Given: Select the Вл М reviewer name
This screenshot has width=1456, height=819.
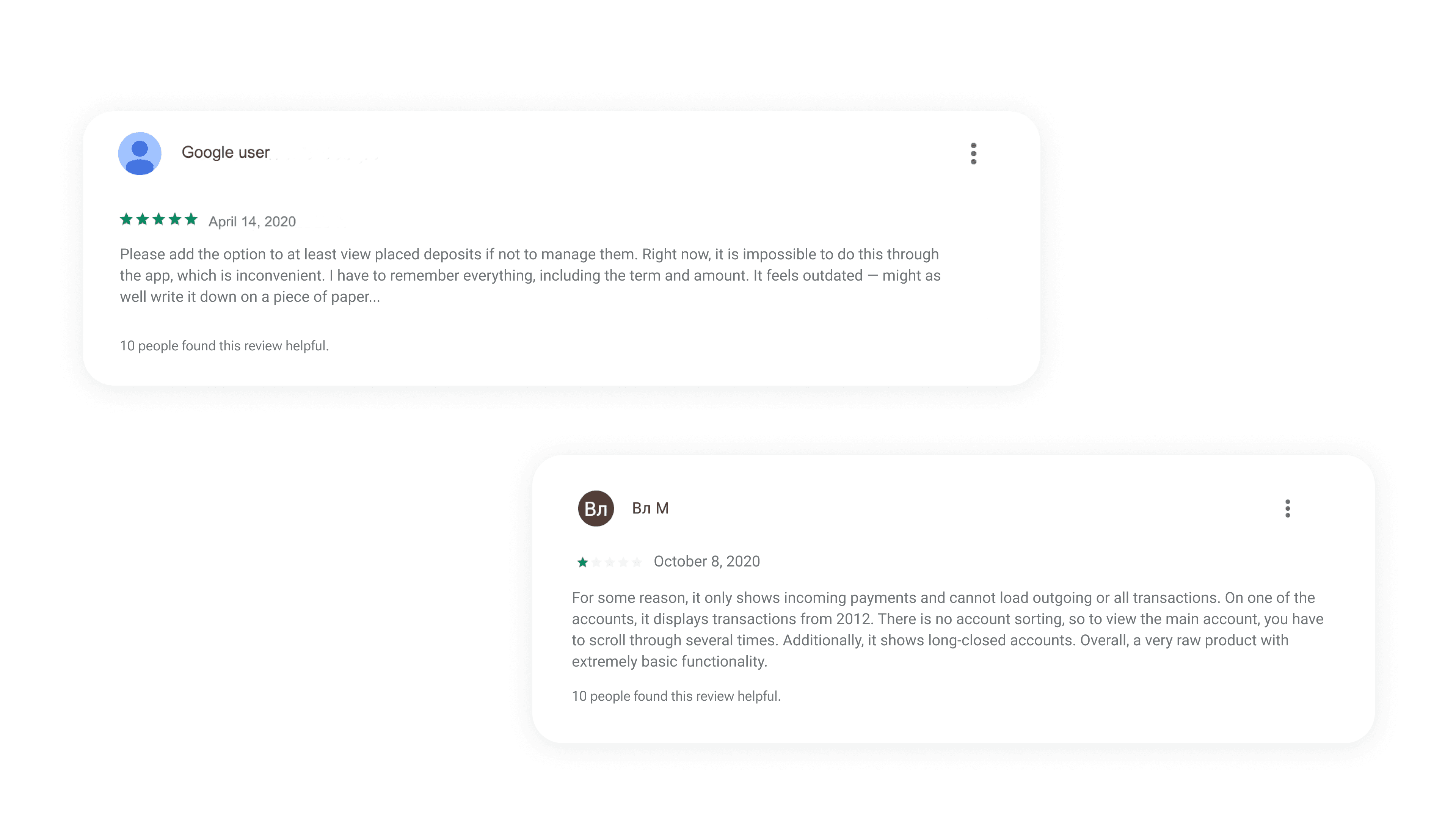Looking at the screenshot, I should pos(650,508).
